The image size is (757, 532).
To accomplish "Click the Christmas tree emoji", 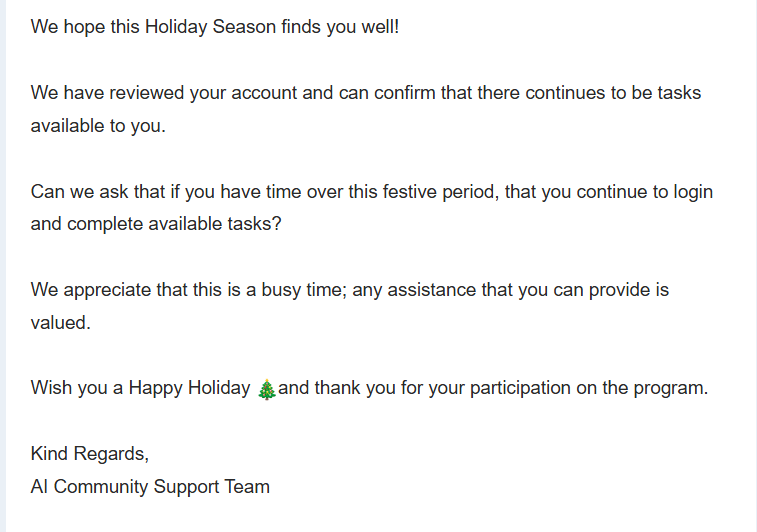I will tap(266, 389).
